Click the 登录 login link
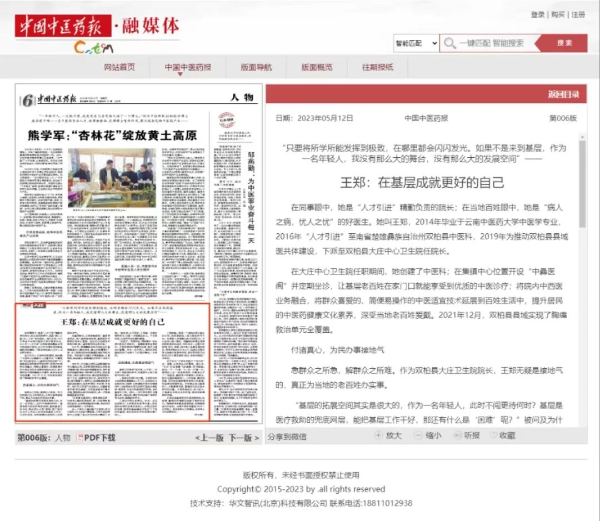Image resolution: width=600 pixels, height=521 pixels. click(x=538, y=15)
